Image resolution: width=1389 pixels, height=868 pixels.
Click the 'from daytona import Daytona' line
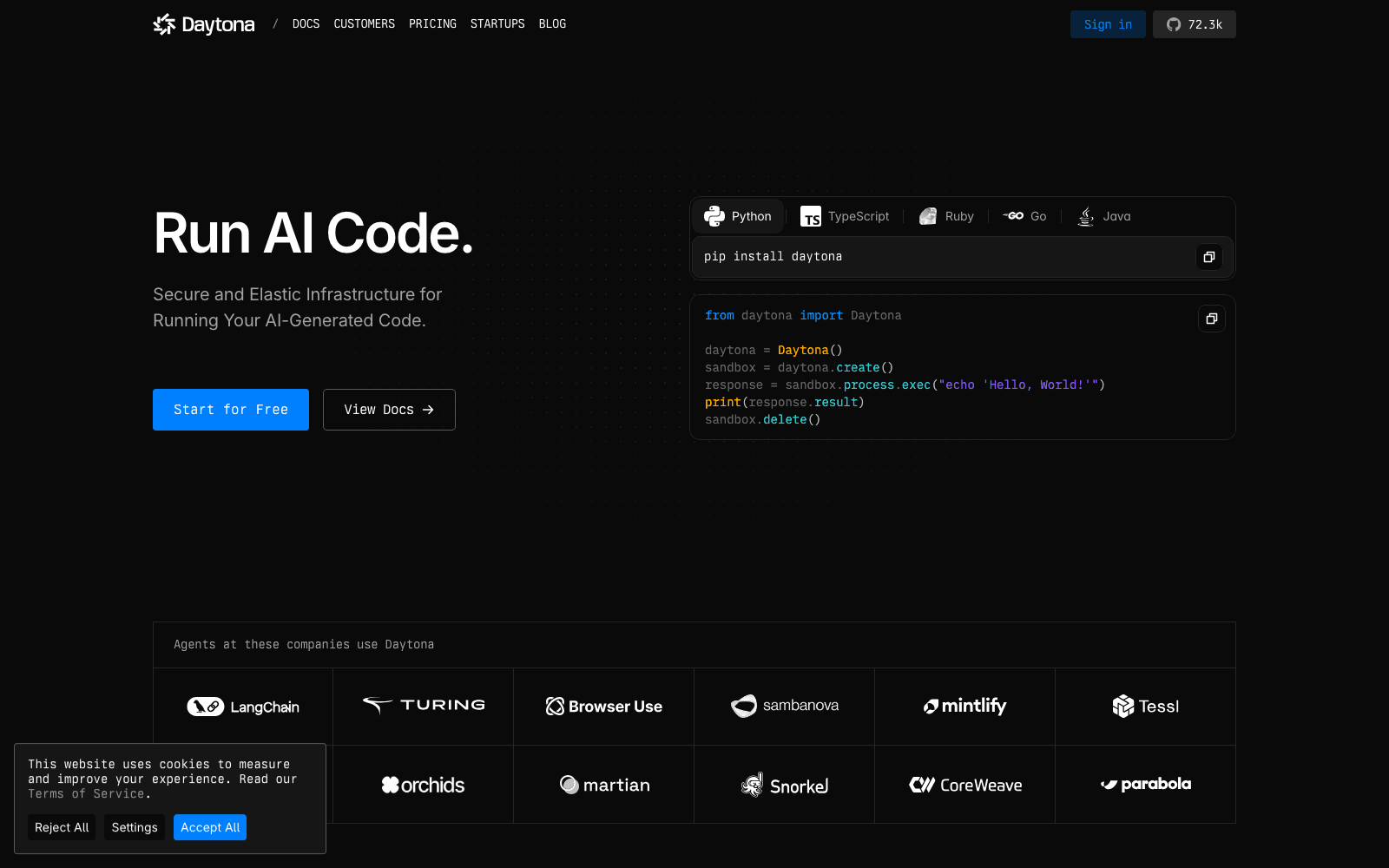pyautogui.click(x=803, y=315)
